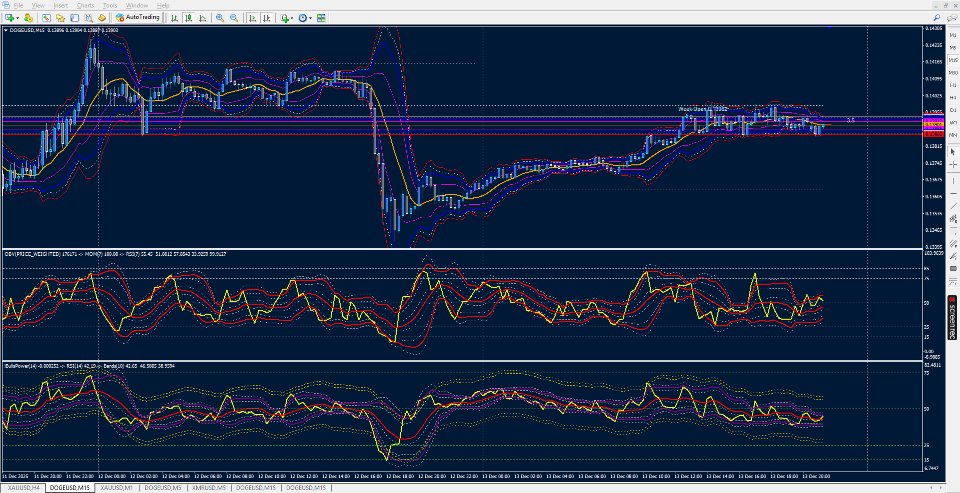Switch chart to Candlesticks type
The width and height of the screenshot is (960, 493).
pos(189,18)
